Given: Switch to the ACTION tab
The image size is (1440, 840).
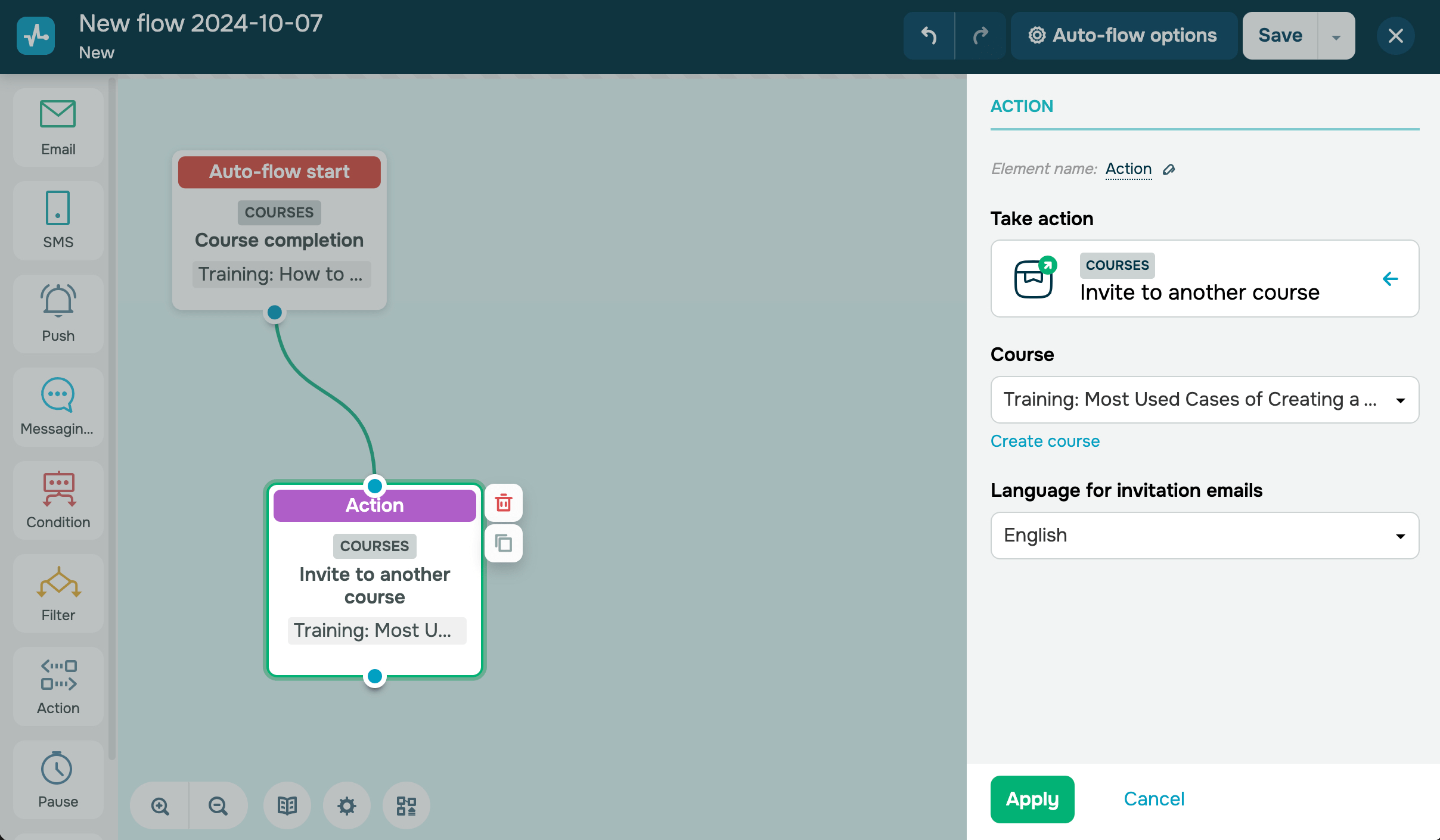Looking at the screenshot, I should (x=1022, y=107).
